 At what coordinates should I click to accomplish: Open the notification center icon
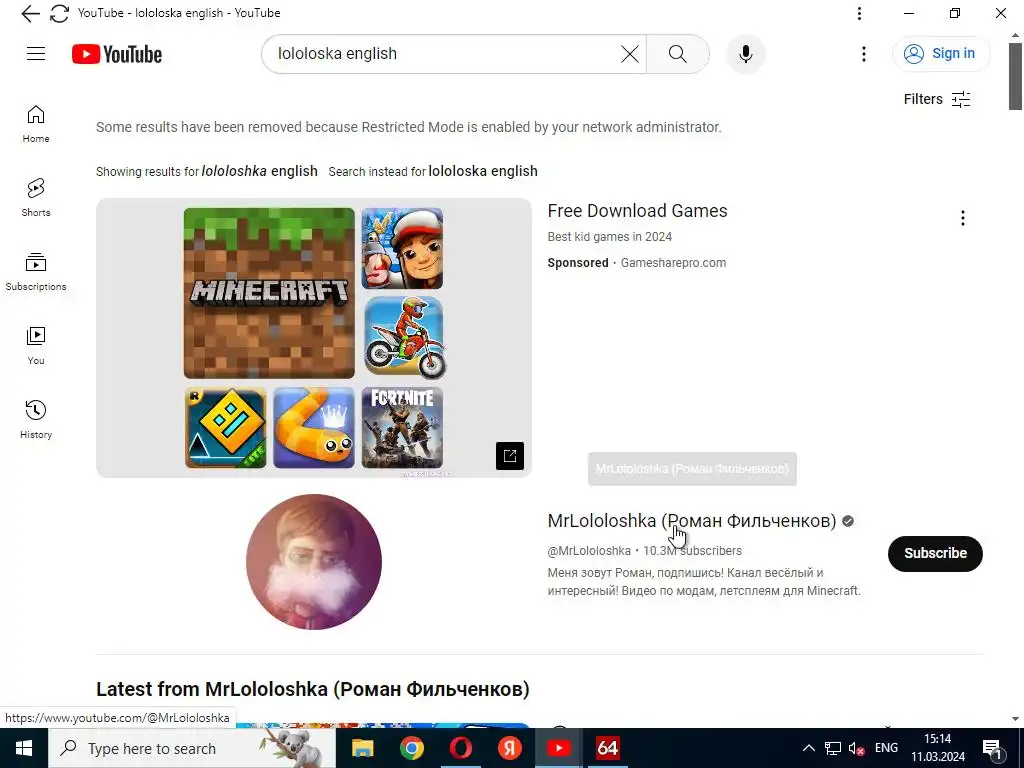[993, 748]
